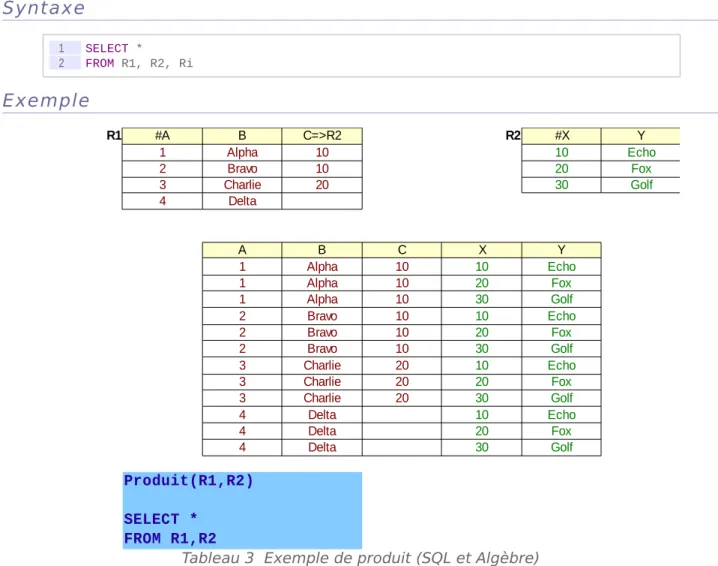Click Echo in the Delta product row
Image resolution: width=718 pixels, height=566 pixels.
click(x=561, y=414)
